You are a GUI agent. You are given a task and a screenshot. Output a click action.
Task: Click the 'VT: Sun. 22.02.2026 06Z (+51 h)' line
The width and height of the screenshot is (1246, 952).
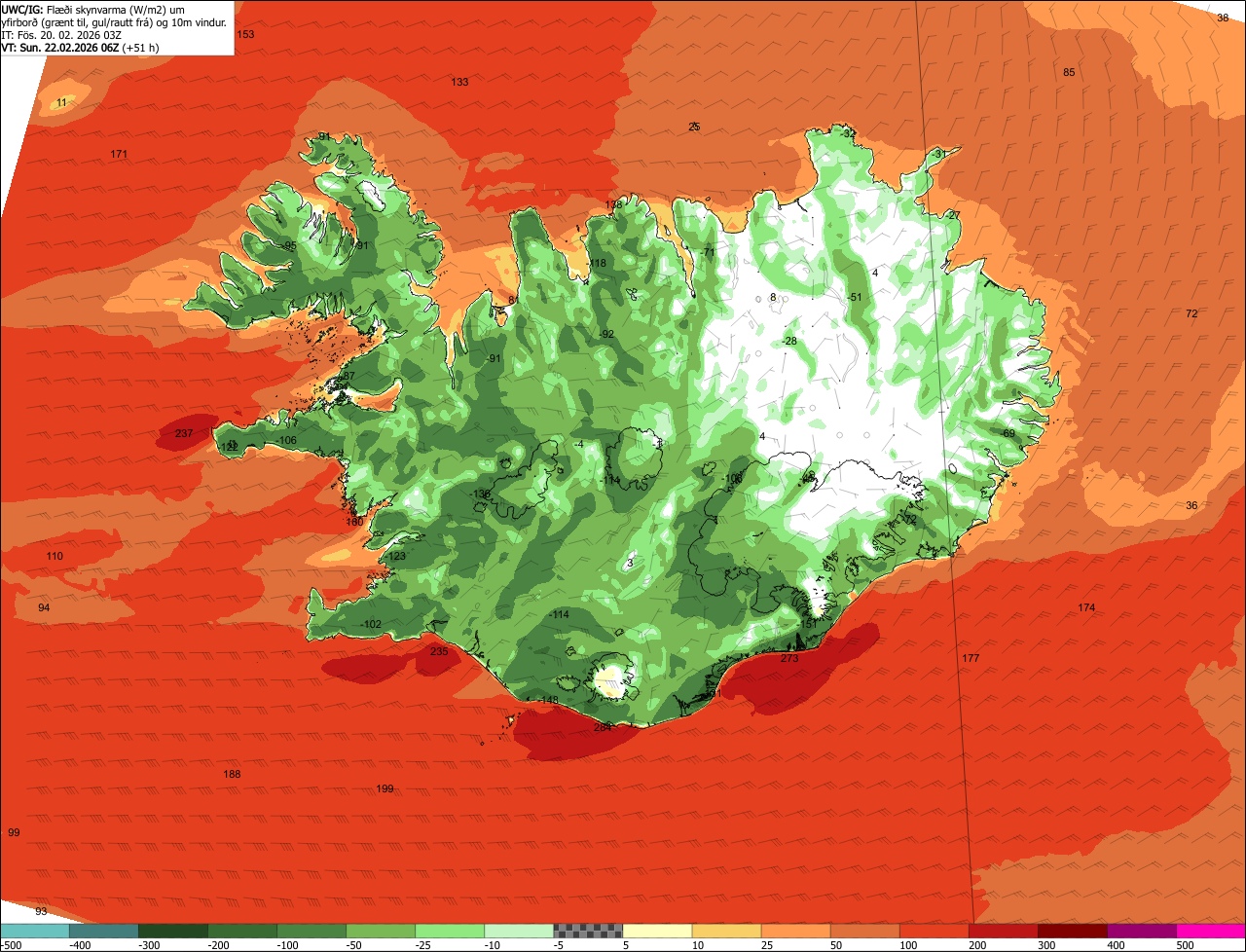coord(81,47)
